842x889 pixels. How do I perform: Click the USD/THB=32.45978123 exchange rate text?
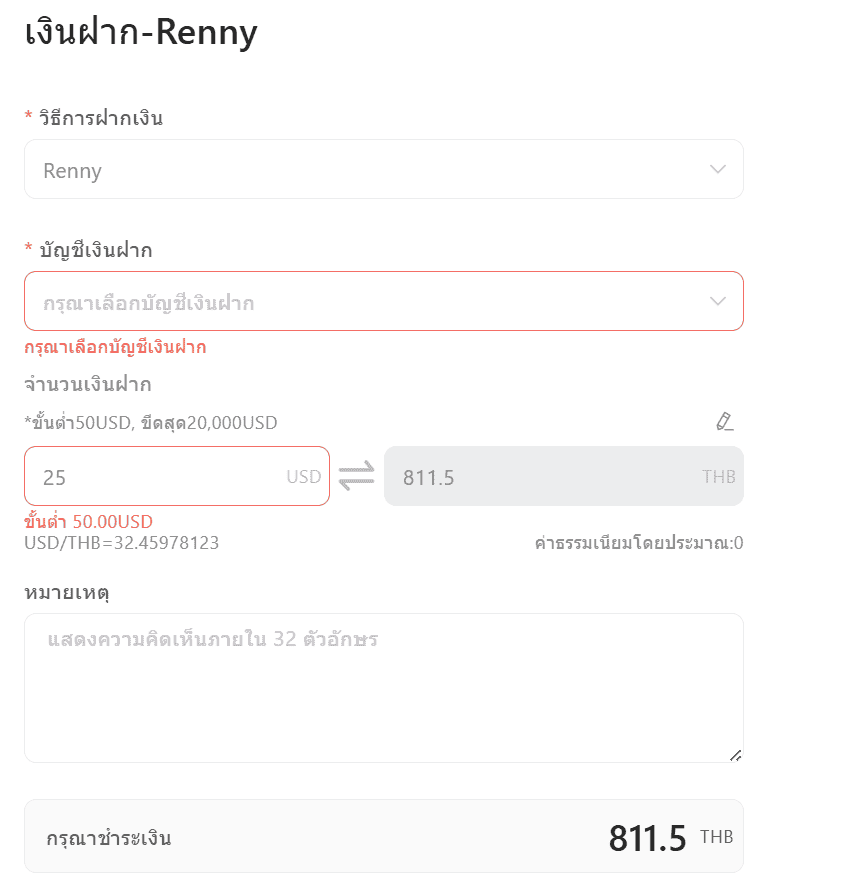tap(122, 543)
